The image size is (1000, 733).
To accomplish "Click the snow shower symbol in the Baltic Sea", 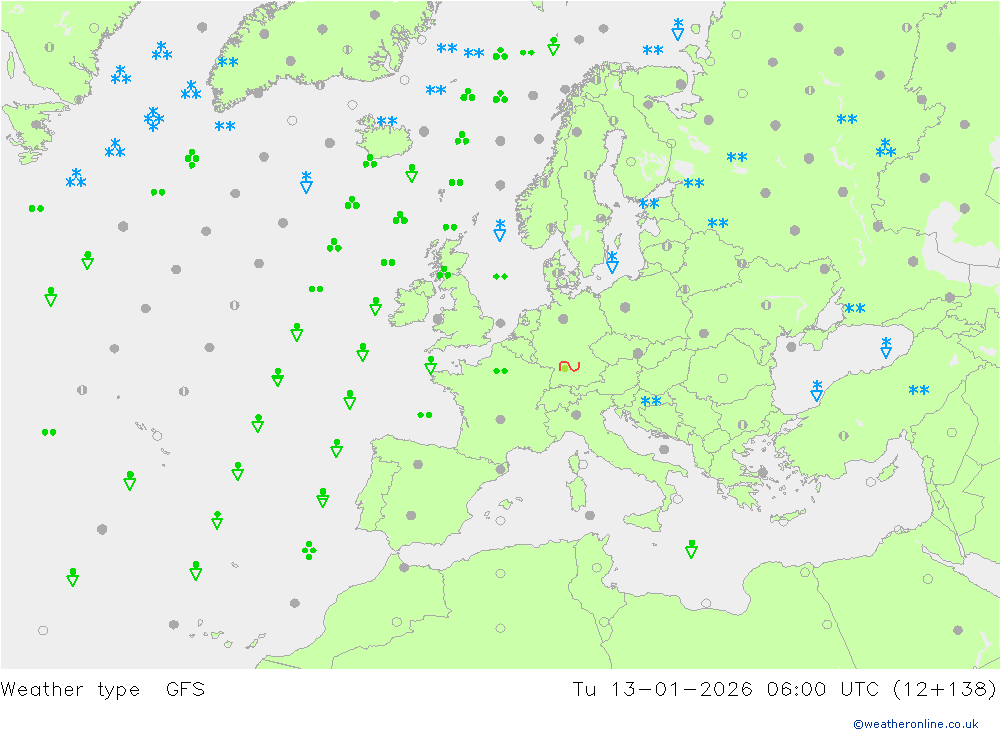I will click(x=612, y=262).
